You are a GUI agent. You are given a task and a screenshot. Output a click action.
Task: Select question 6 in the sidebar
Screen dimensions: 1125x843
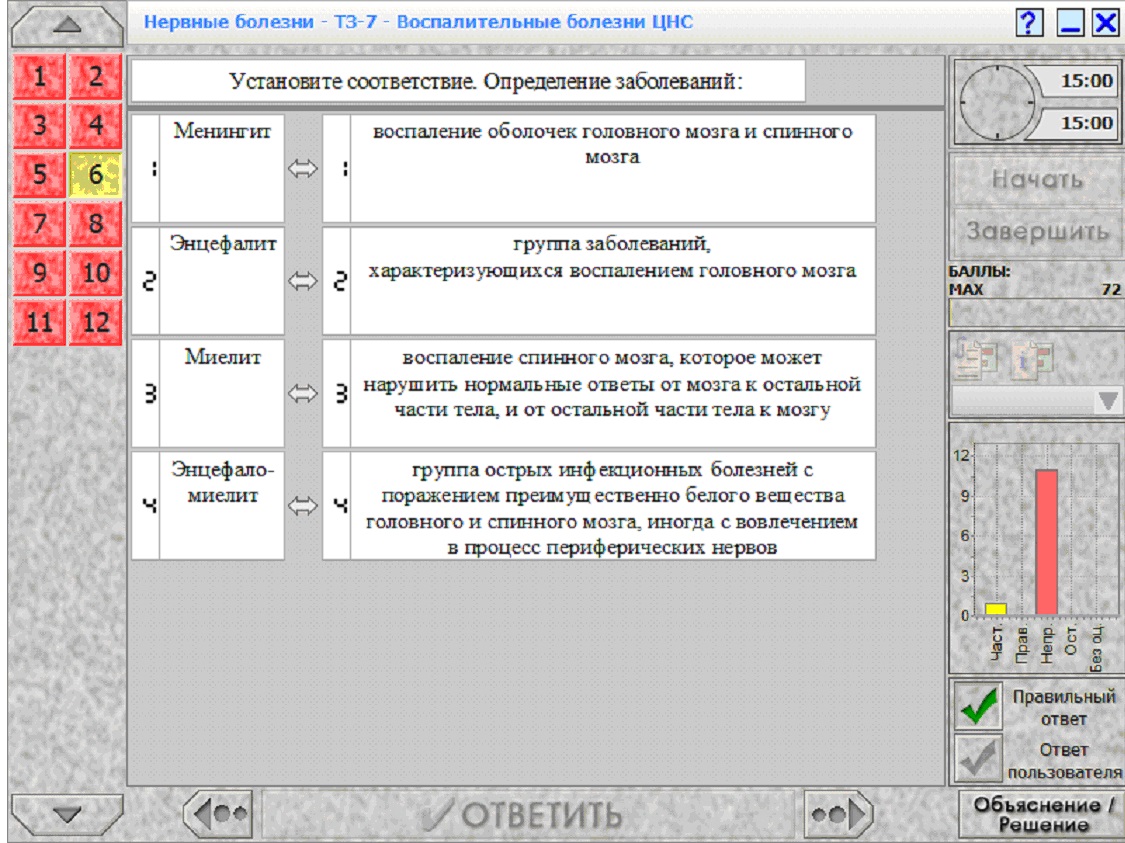click(95, 174)
